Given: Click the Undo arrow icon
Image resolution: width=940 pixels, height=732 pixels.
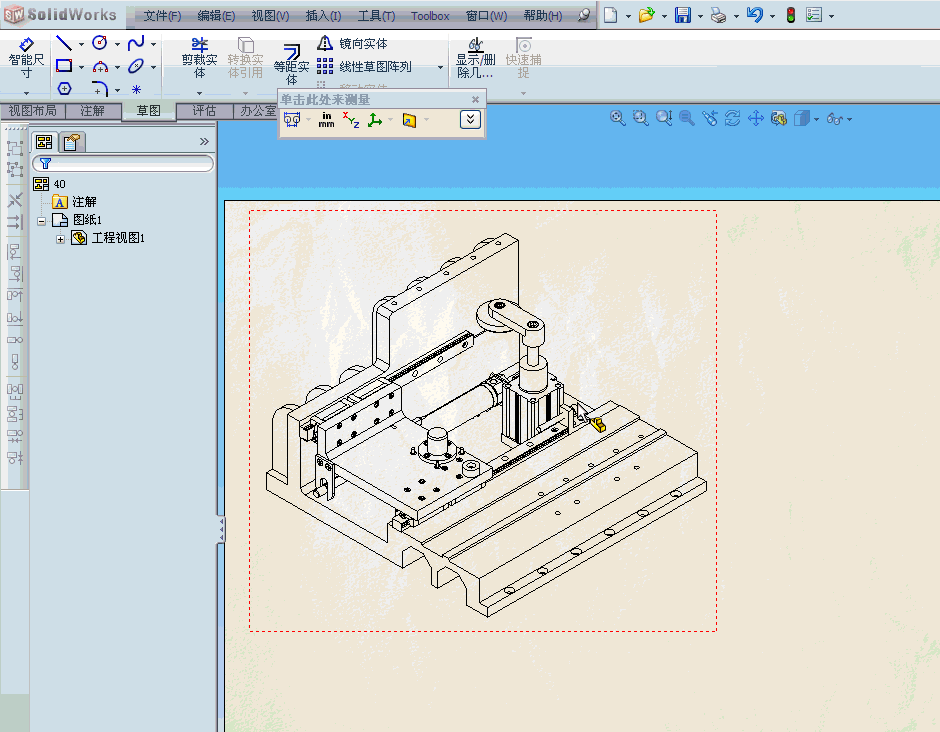Looking at the screenshot, I should (755, 14).
